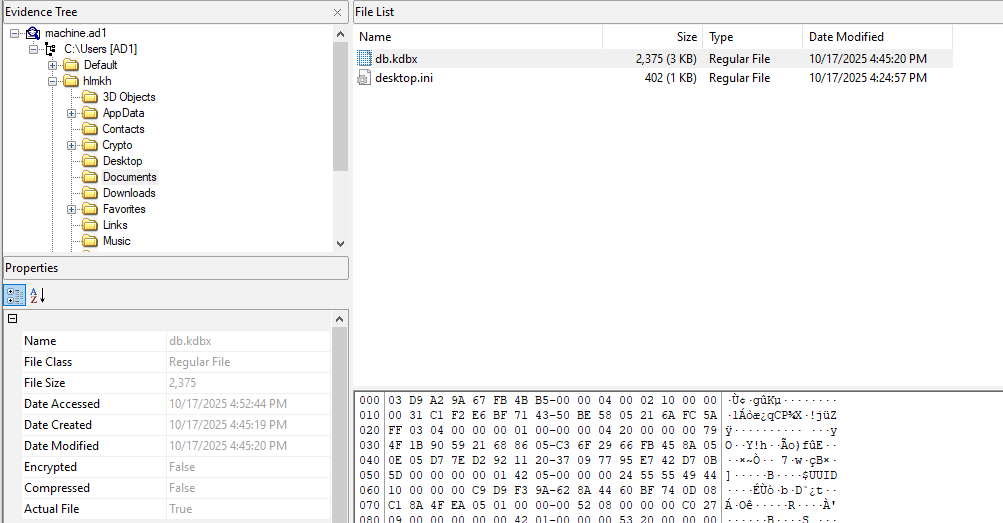Click the C:\Users [AD1] tree node icon
Image resolution: width=1003 pixels, height=523 pixels.
50,49
